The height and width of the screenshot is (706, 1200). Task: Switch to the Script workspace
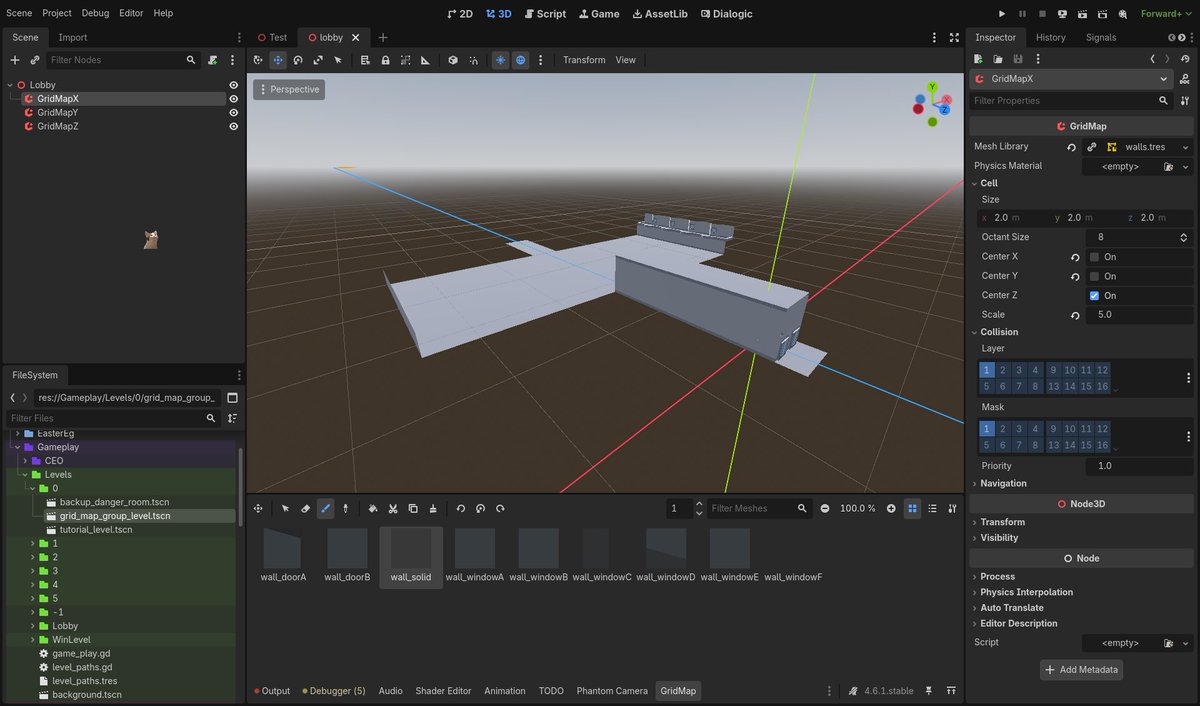545,14
